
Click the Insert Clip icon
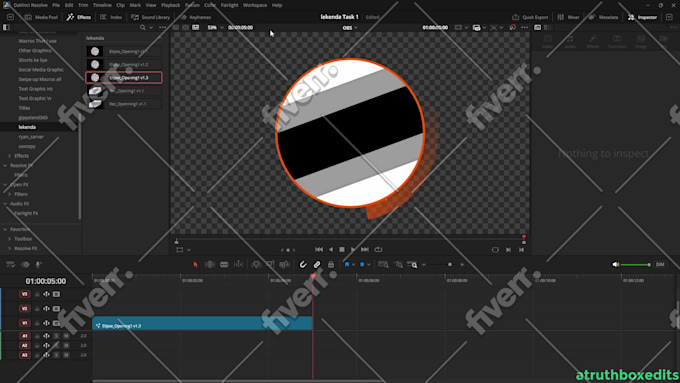256,264
